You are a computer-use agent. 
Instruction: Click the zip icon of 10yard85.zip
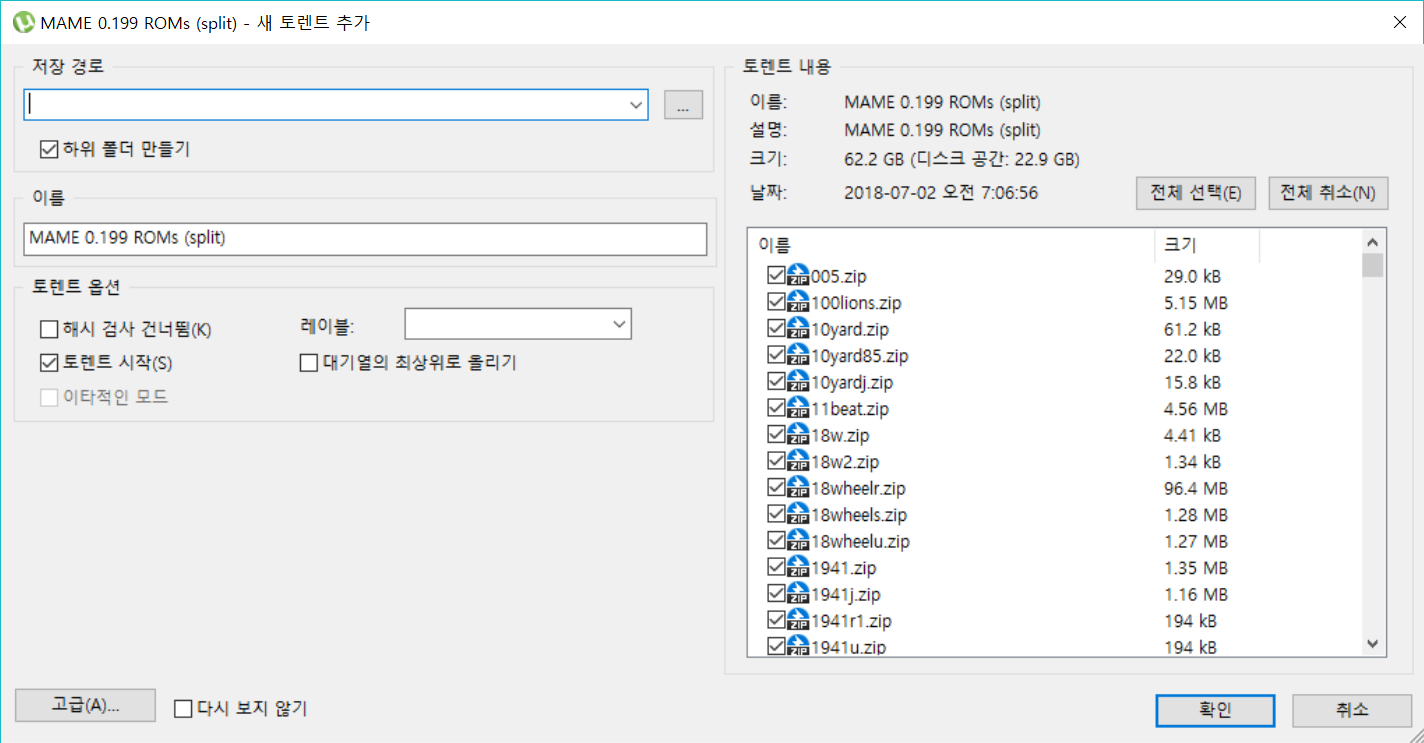[x=798, y=355]
